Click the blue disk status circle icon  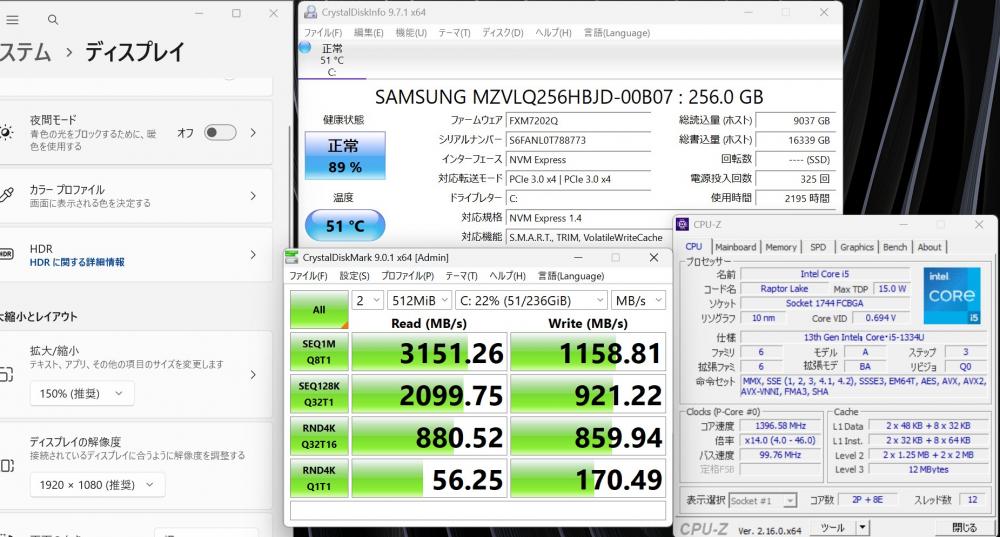(305, 47)
